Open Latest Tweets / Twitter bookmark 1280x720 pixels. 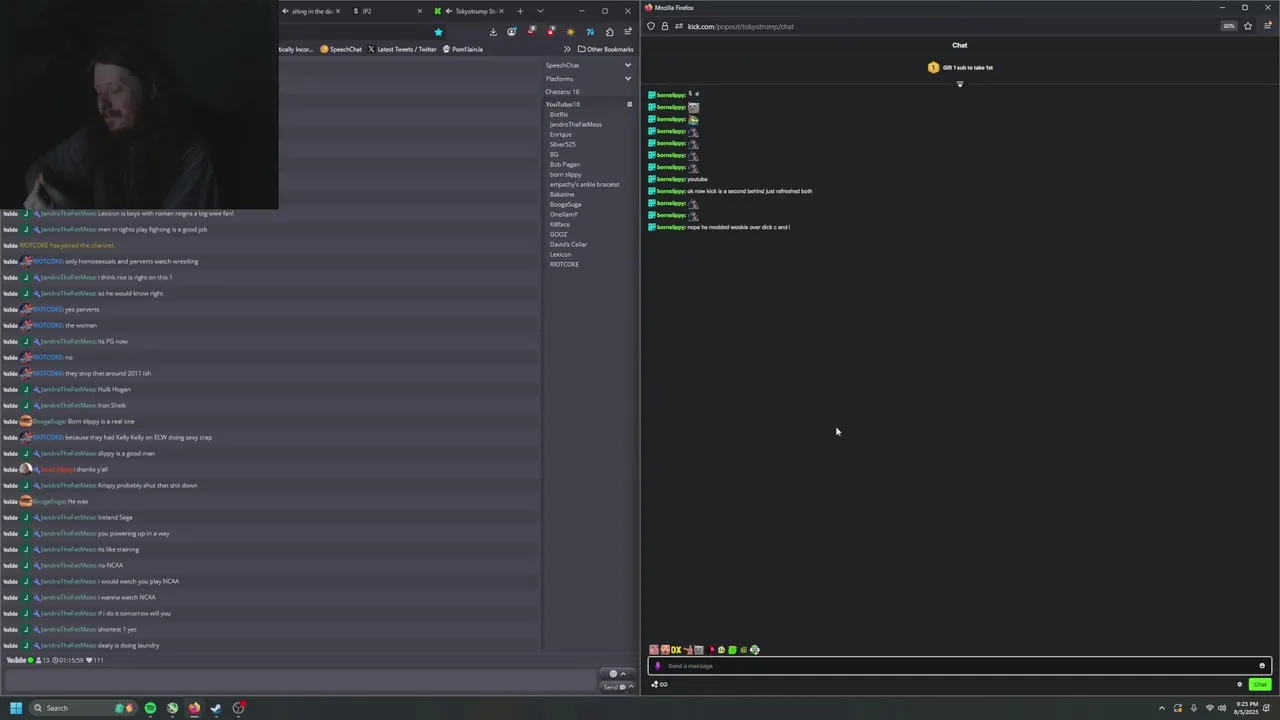402,49
